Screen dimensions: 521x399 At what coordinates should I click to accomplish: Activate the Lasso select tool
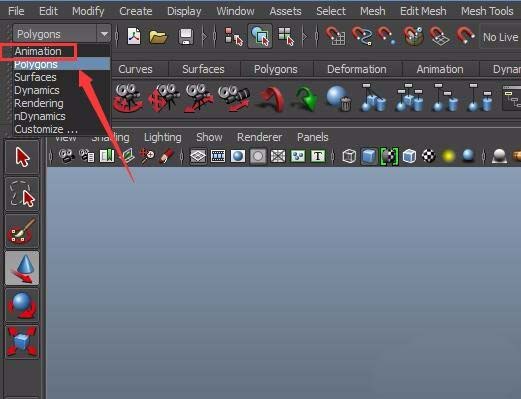pyautogui.click(x=22, y=194)
